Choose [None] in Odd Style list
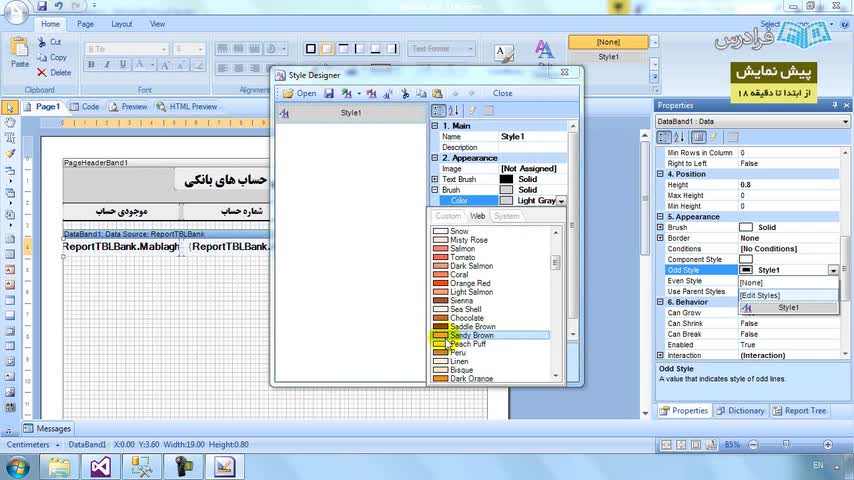The image size is (854, 480). point(788,283)
